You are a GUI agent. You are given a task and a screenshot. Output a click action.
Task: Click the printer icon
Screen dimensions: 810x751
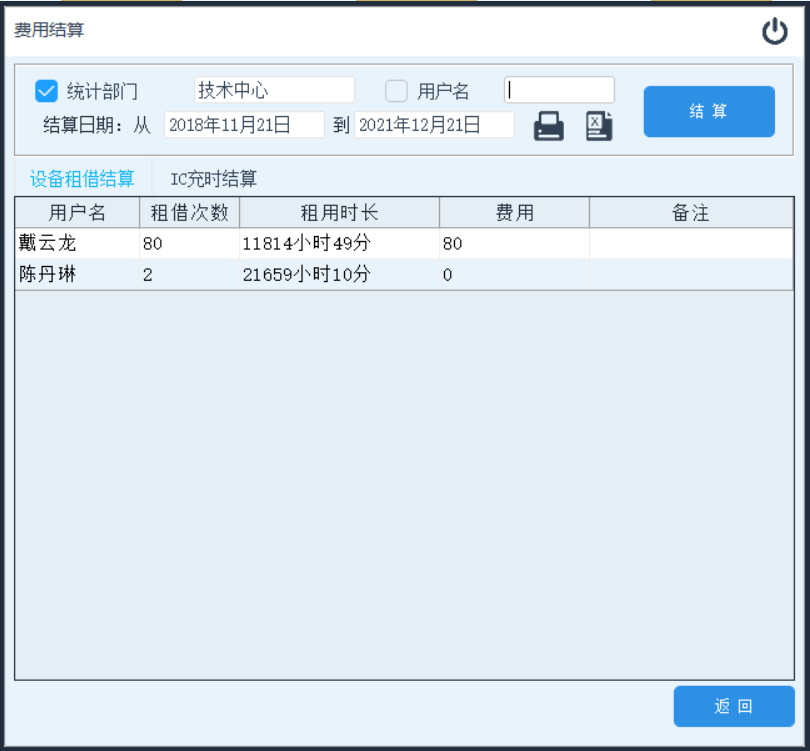(x=548, y=126)
